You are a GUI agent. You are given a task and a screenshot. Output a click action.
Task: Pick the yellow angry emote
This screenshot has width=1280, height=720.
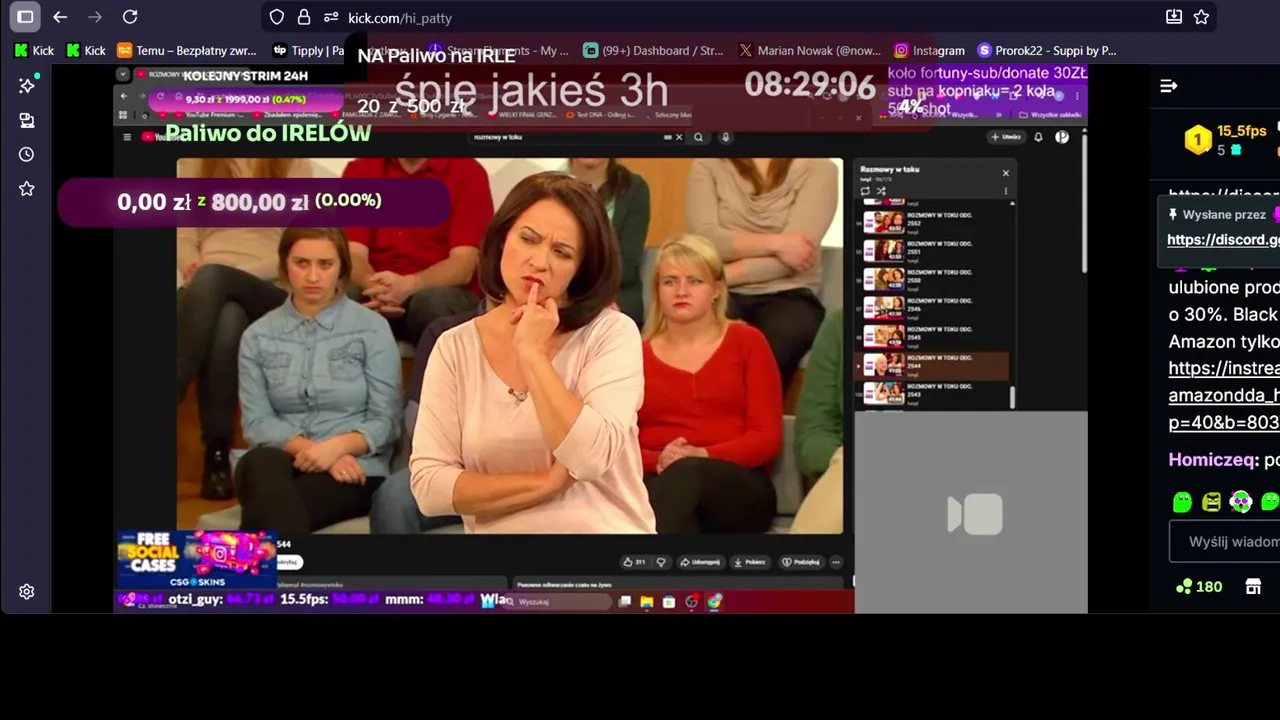click(1211, 502)
